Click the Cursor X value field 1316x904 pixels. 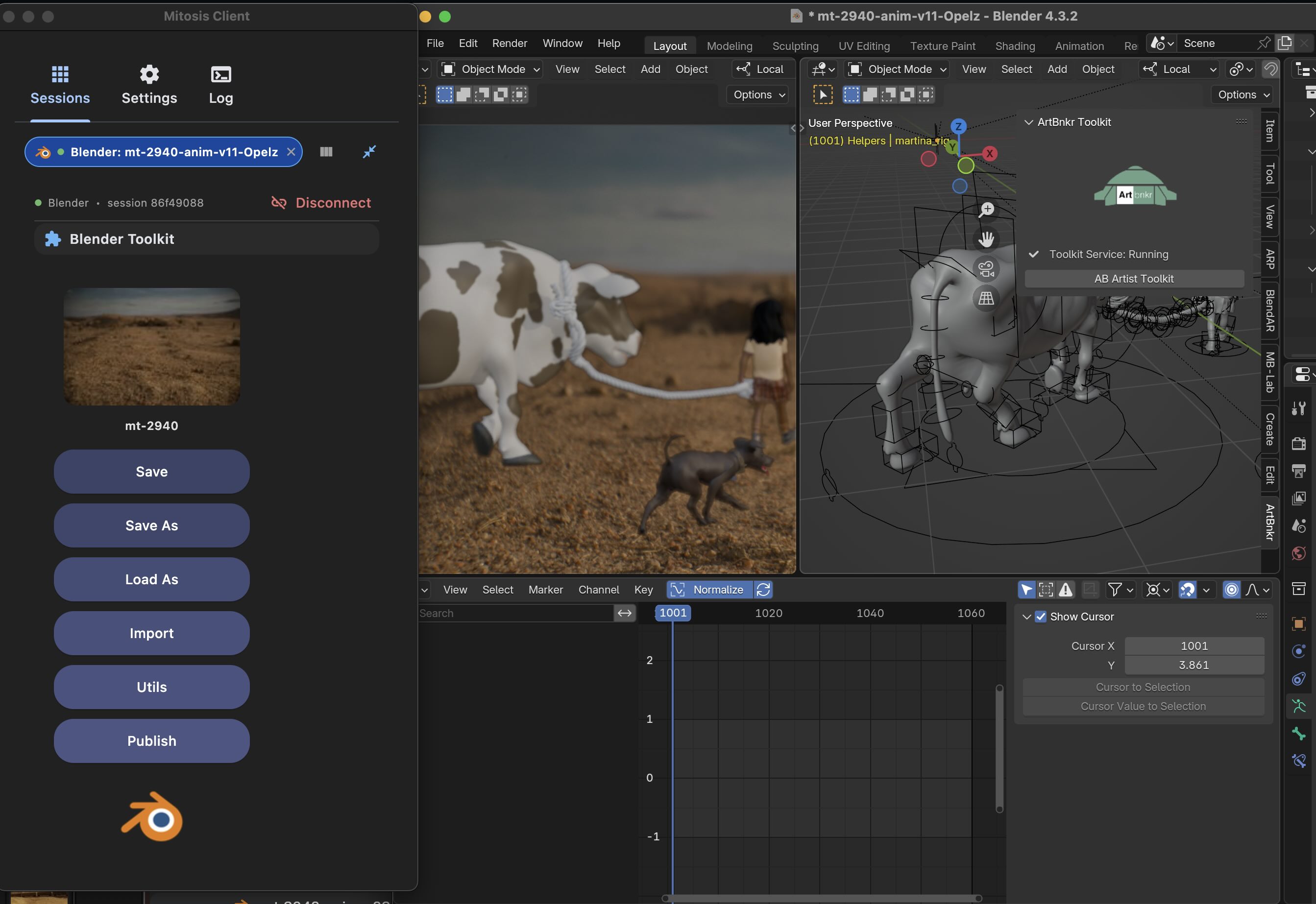(x=1194, y=646)
